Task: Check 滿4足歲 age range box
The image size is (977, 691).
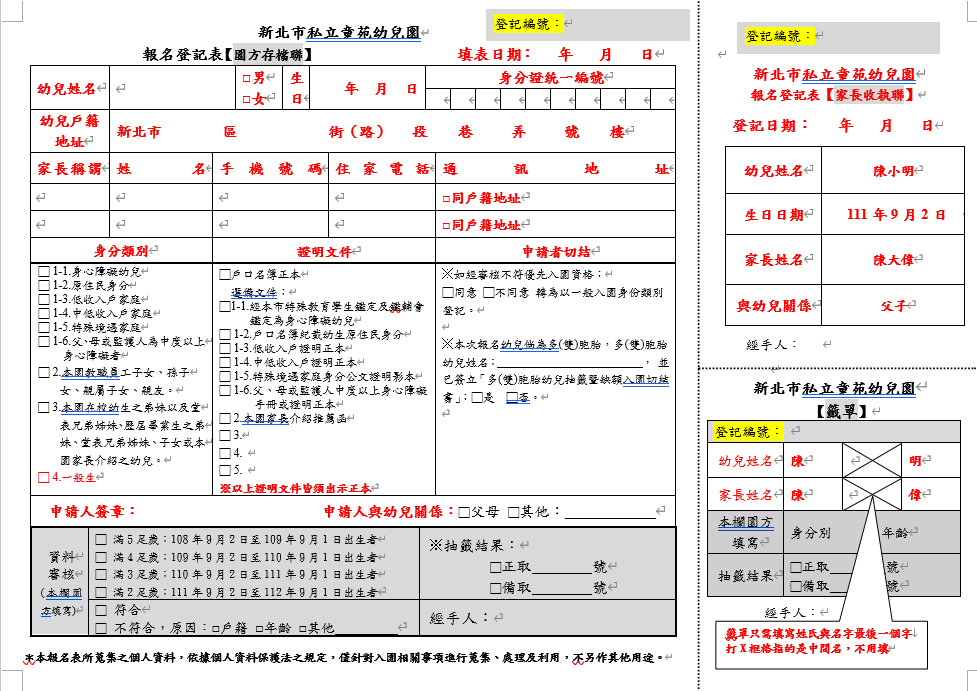Action: pos(101,557)
